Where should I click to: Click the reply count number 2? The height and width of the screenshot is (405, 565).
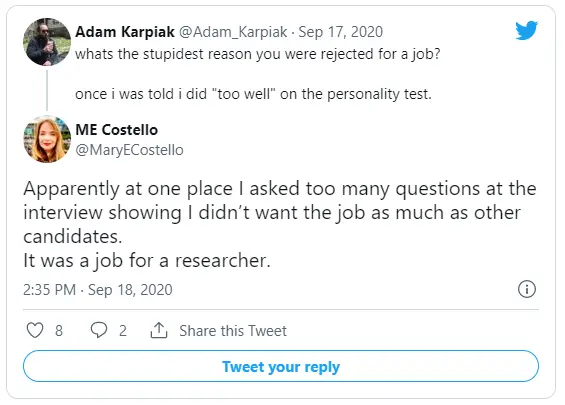click(123, 331)
